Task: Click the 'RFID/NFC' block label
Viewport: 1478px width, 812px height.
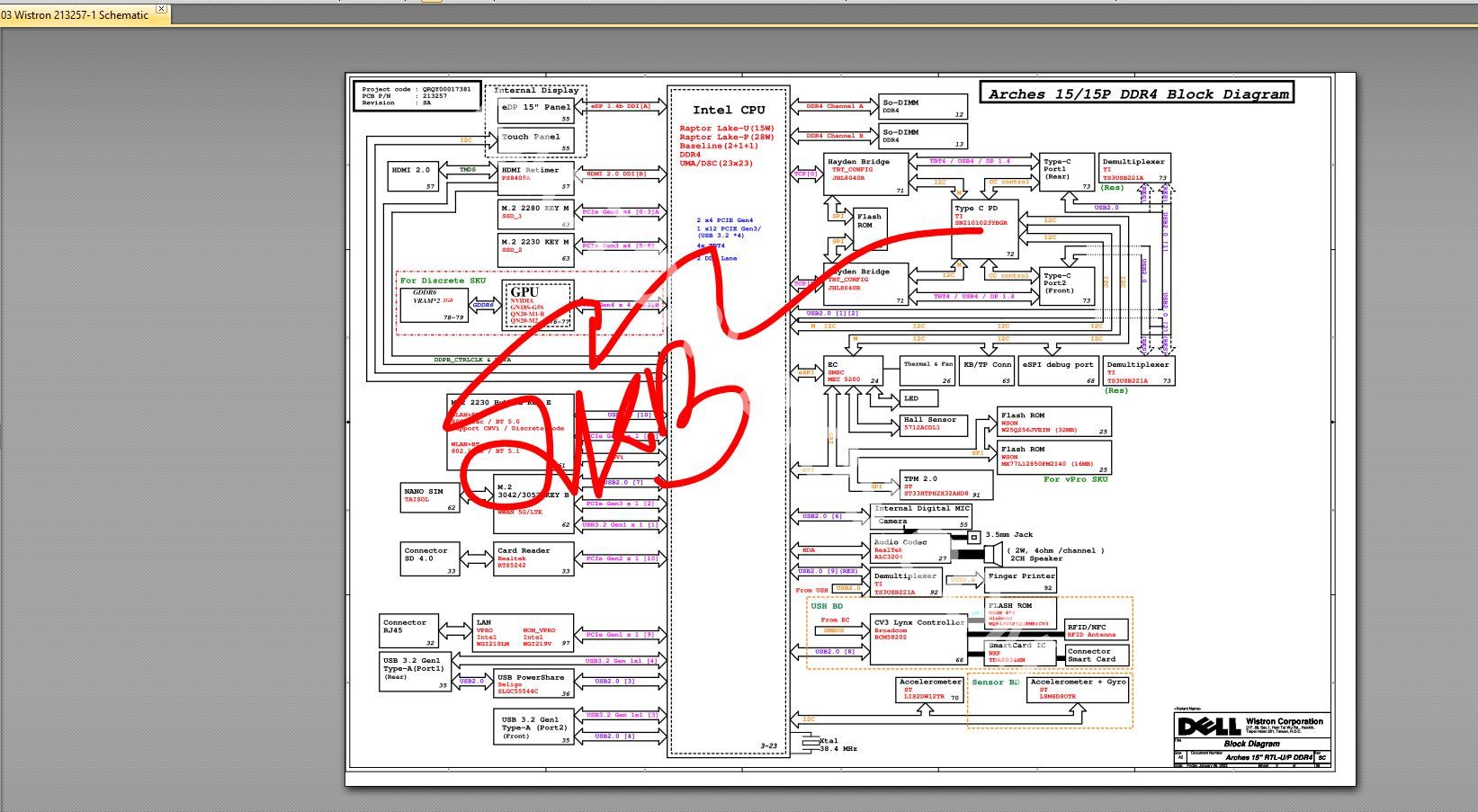Action: click(1086, 627)
